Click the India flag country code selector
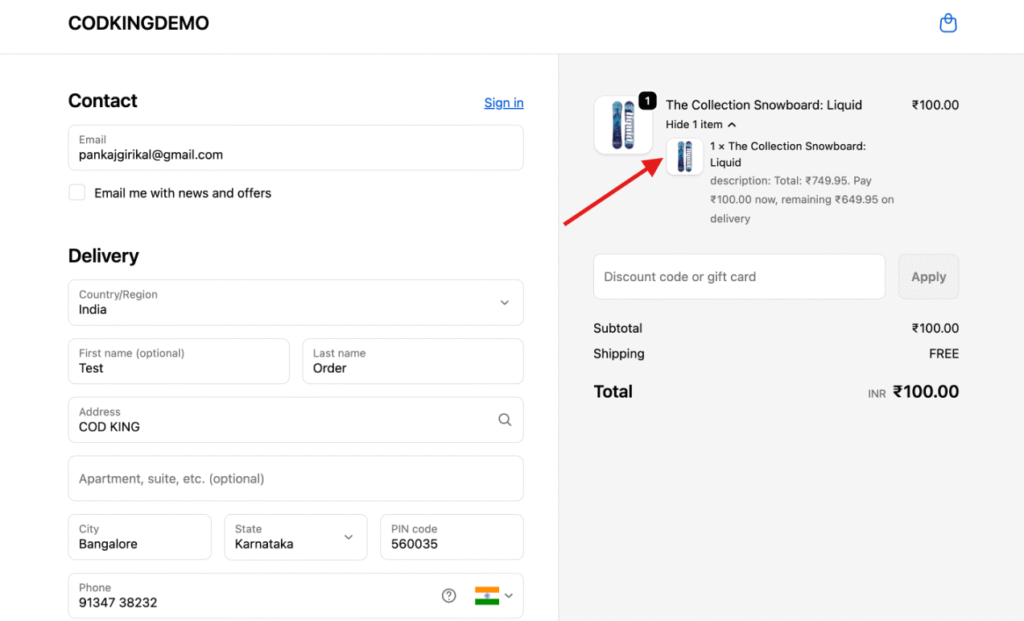Image resolution: width=1024 pixels, height=621 pixels. (493, 596)
